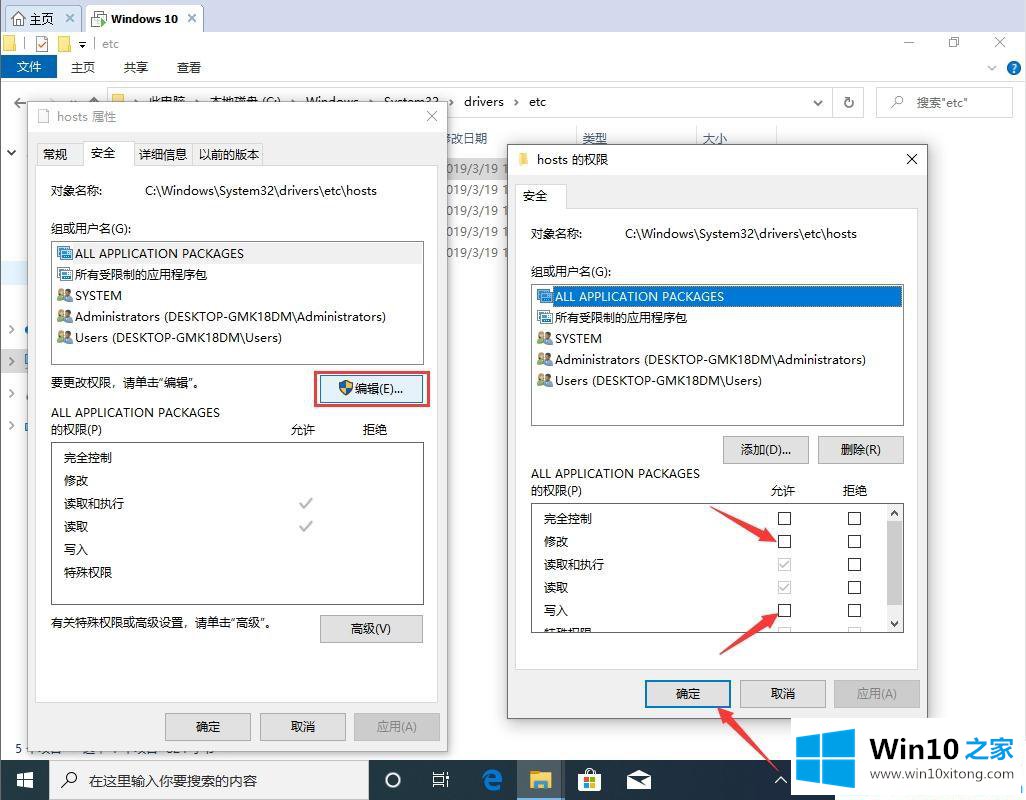Open Explorer help question mark icon
This screenshot has height=800, width=1026.
coord(1014,68)
